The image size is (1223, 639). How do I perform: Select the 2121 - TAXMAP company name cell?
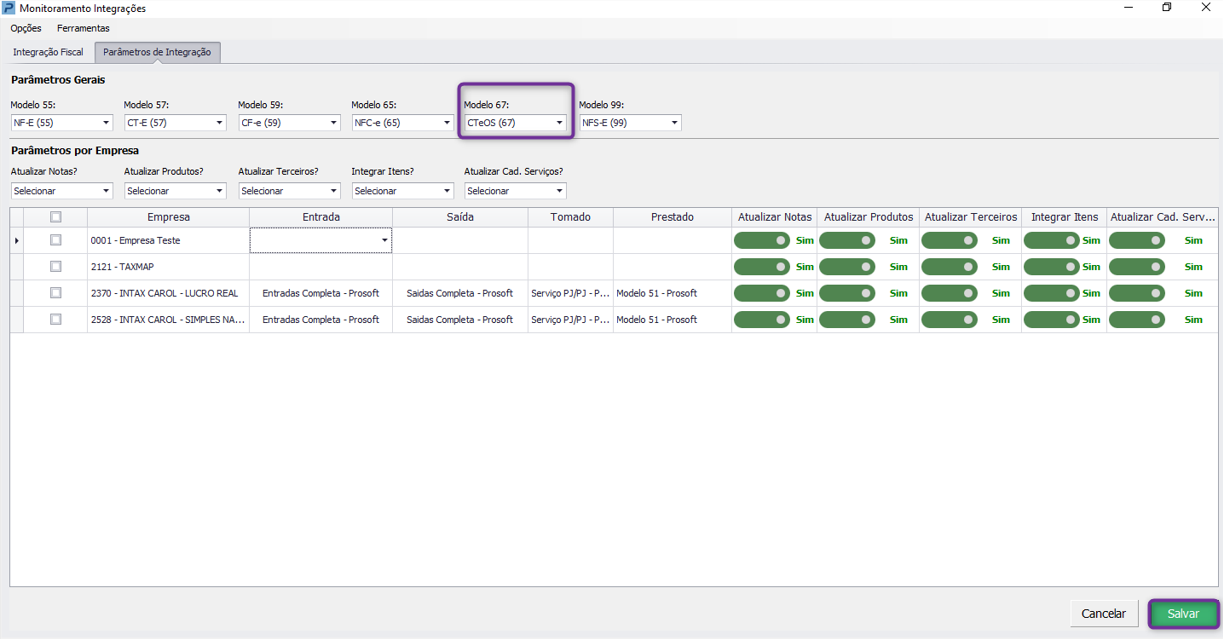coord(168,267)
